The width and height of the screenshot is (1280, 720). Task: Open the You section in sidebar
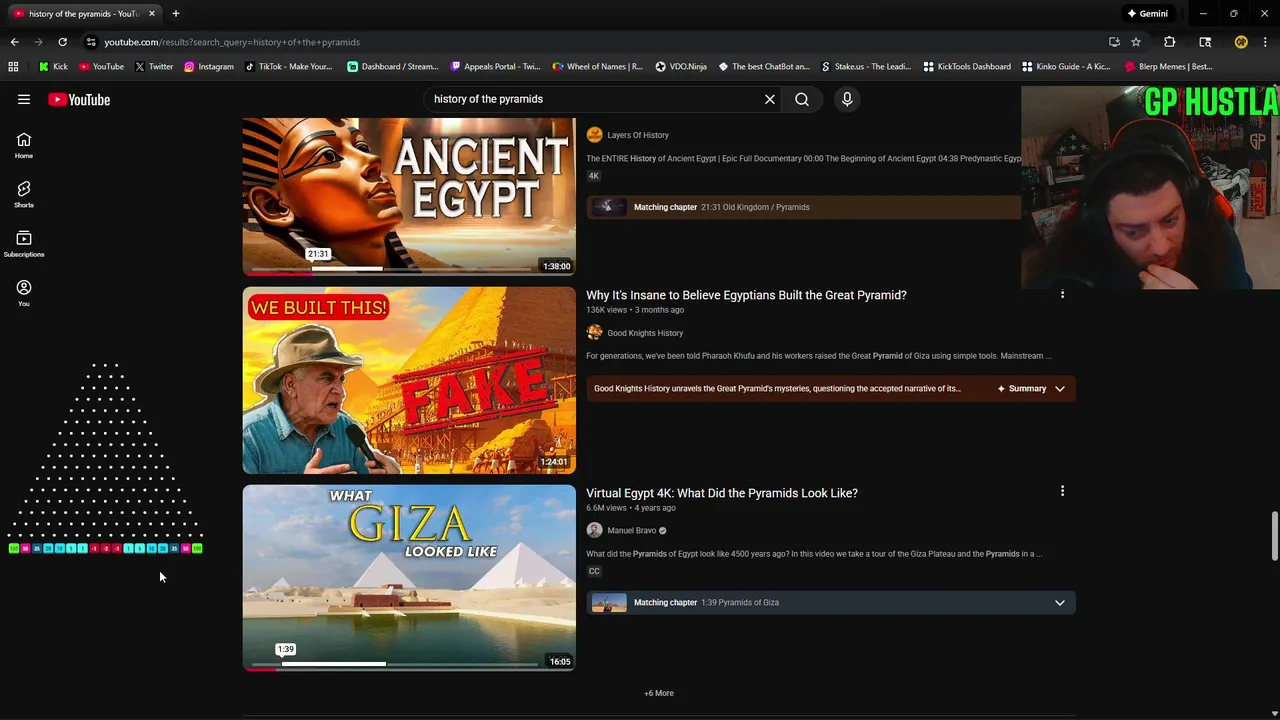(24, 293)
